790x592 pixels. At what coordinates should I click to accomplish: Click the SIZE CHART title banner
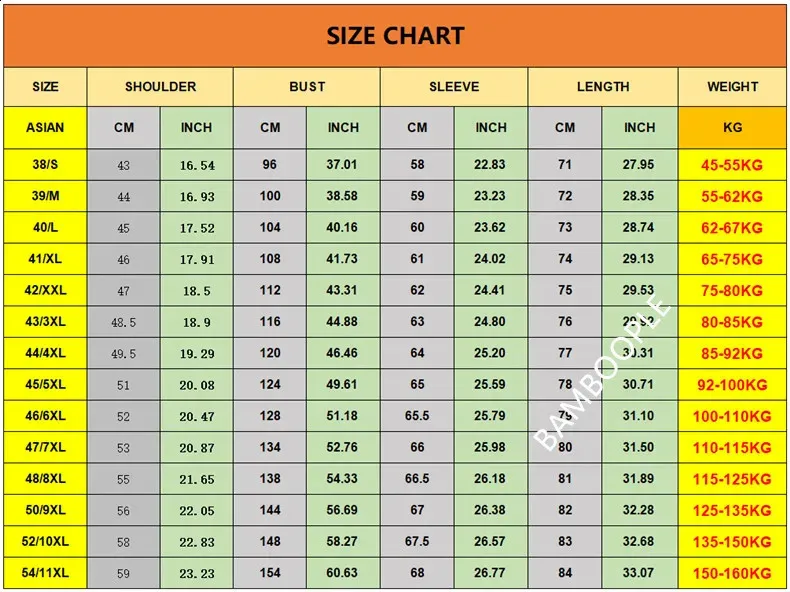pyautogui.click(x=395, y=36)
